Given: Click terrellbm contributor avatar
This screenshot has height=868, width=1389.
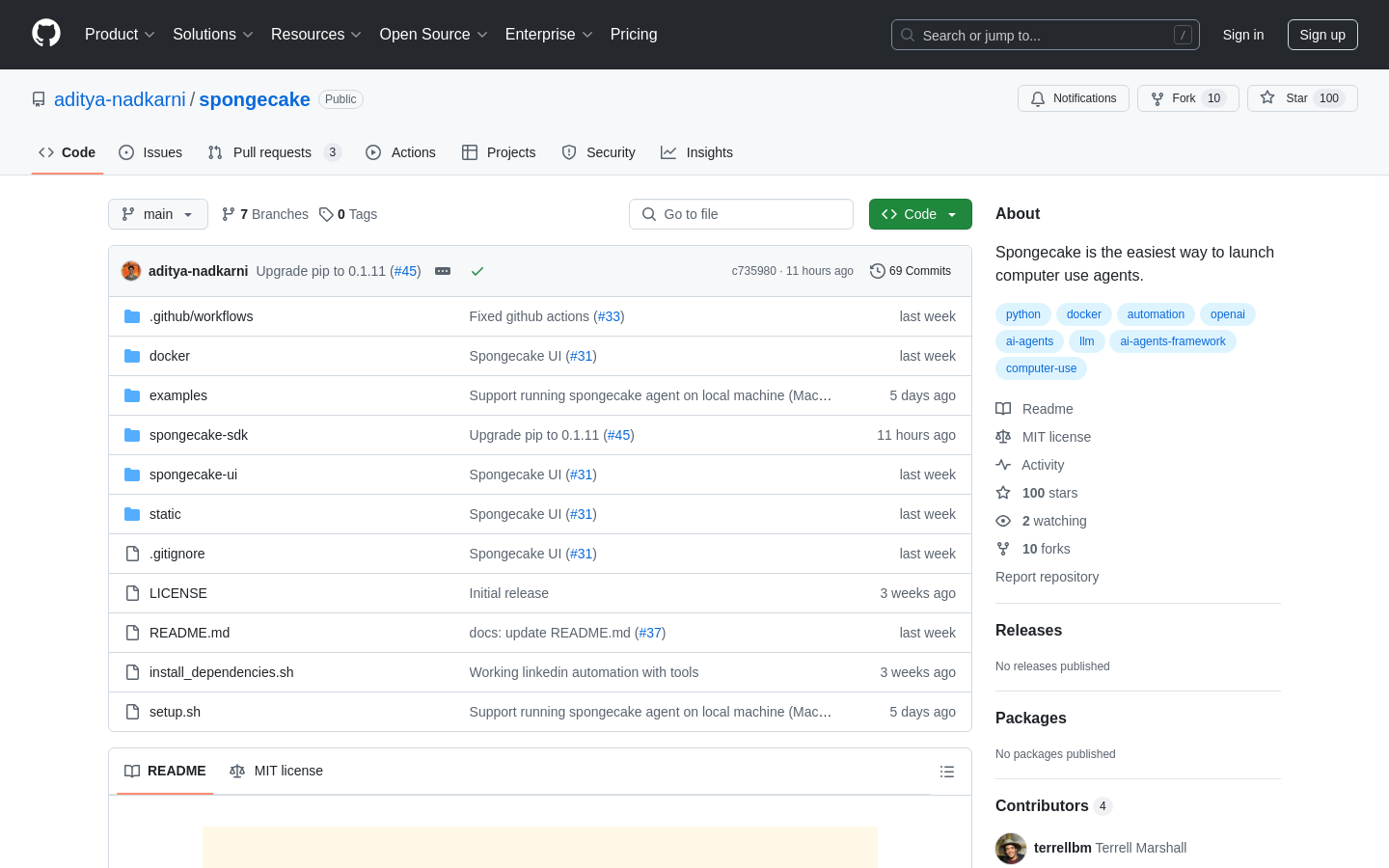Looking at the screenshot, I should point(1011,849).
